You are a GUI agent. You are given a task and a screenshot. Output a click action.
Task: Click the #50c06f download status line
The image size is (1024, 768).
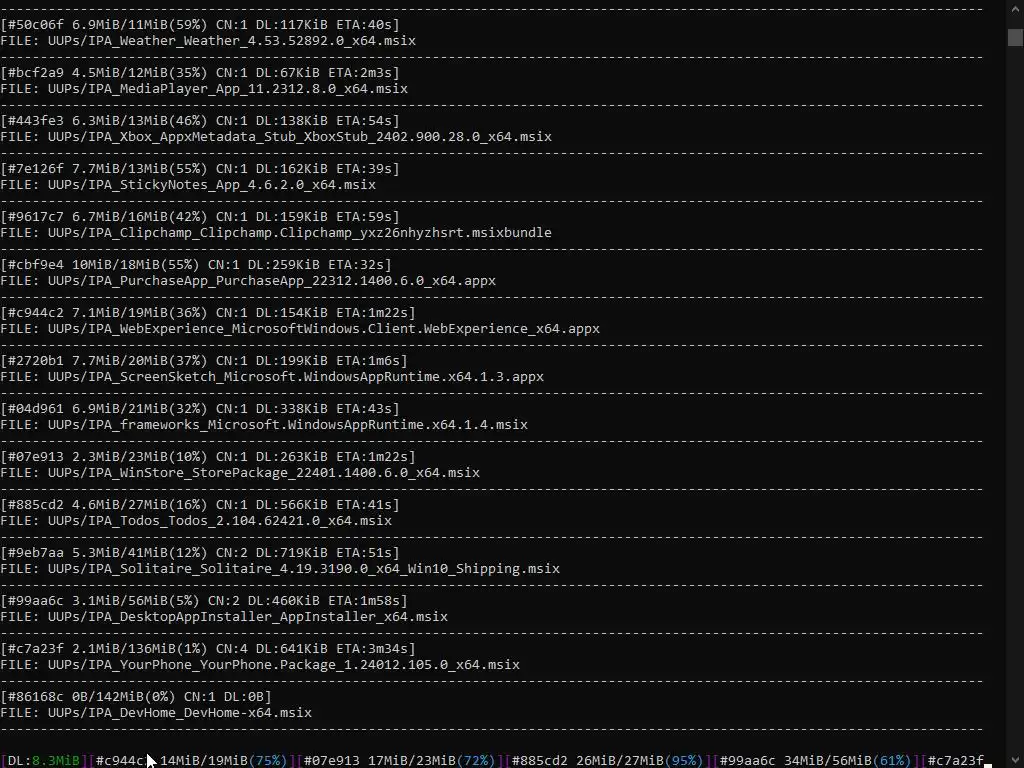coord(200,25)
